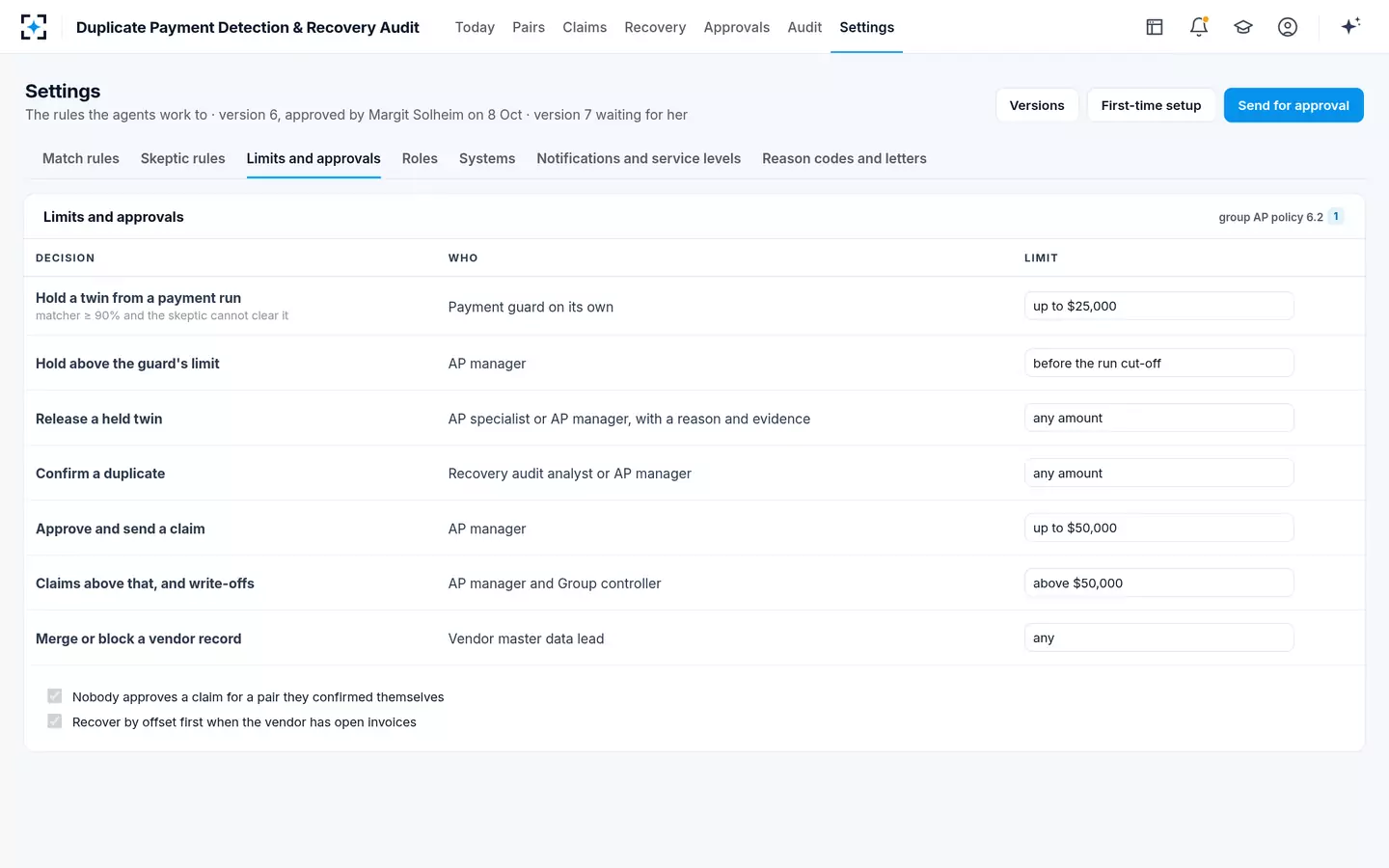
Task: Open the learning cap icon
Action: [1243, 27]
